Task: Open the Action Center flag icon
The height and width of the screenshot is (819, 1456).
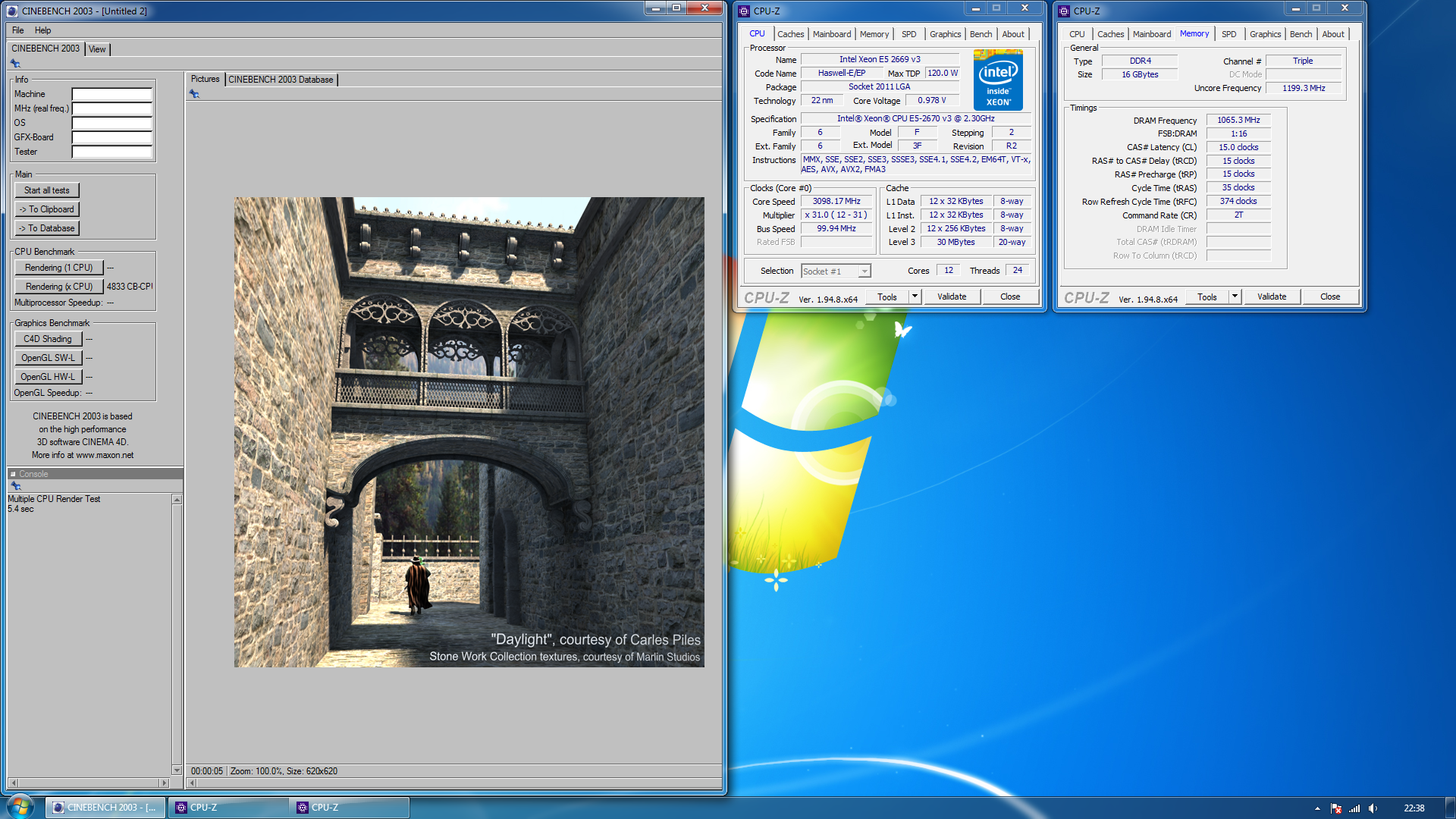Action: coord(1336,808)
